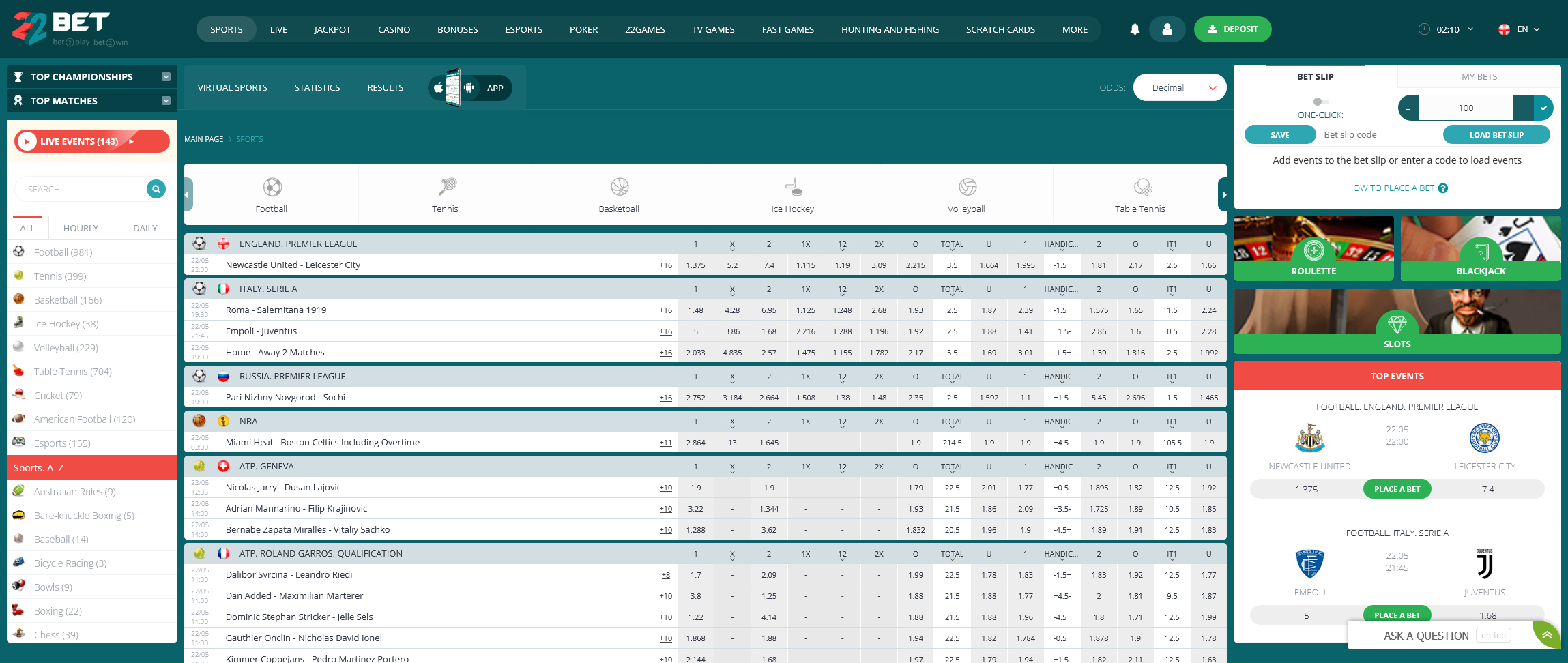Open the Roulette casino thumbnail

1313,248
